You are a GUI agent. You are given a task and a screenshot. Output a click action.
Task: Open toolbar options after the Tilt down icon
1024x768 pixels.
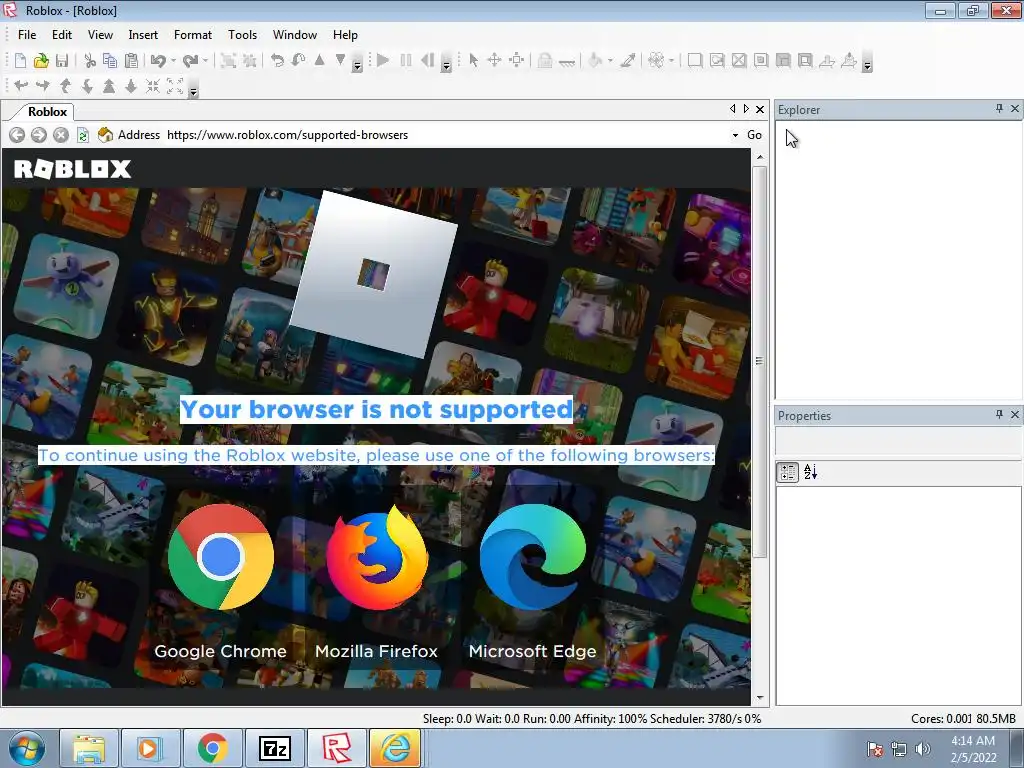357,65
